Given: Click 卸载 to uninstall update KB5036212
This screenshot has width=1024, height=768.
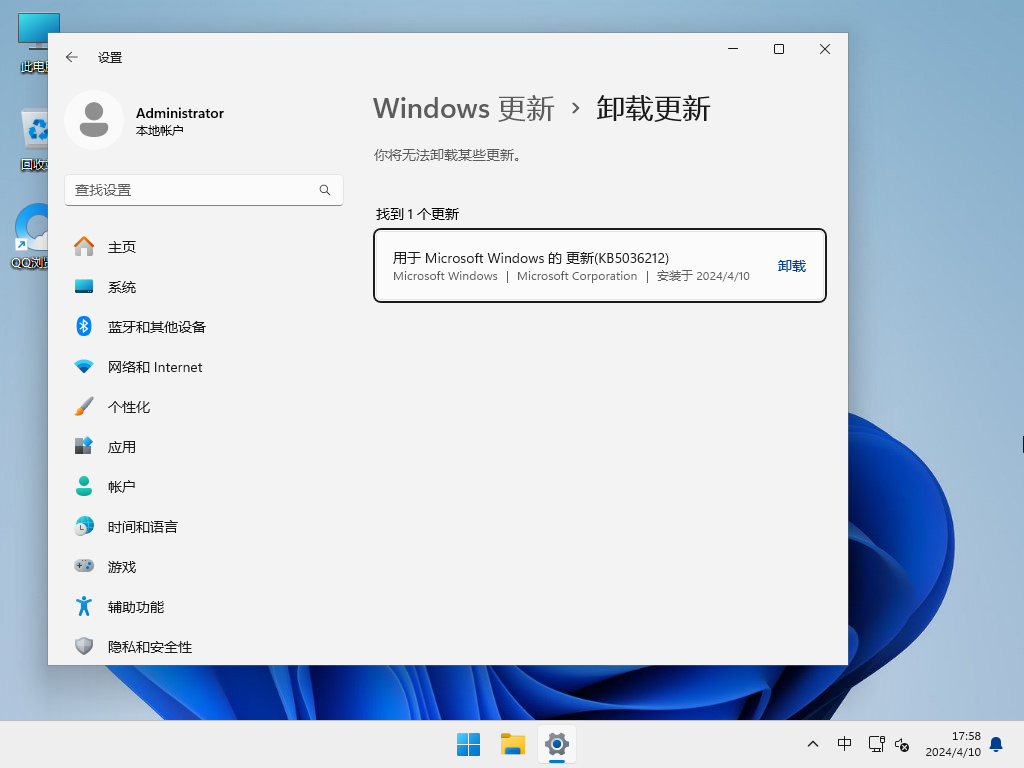Looking at the screenshot, I should tap(791, 266).
